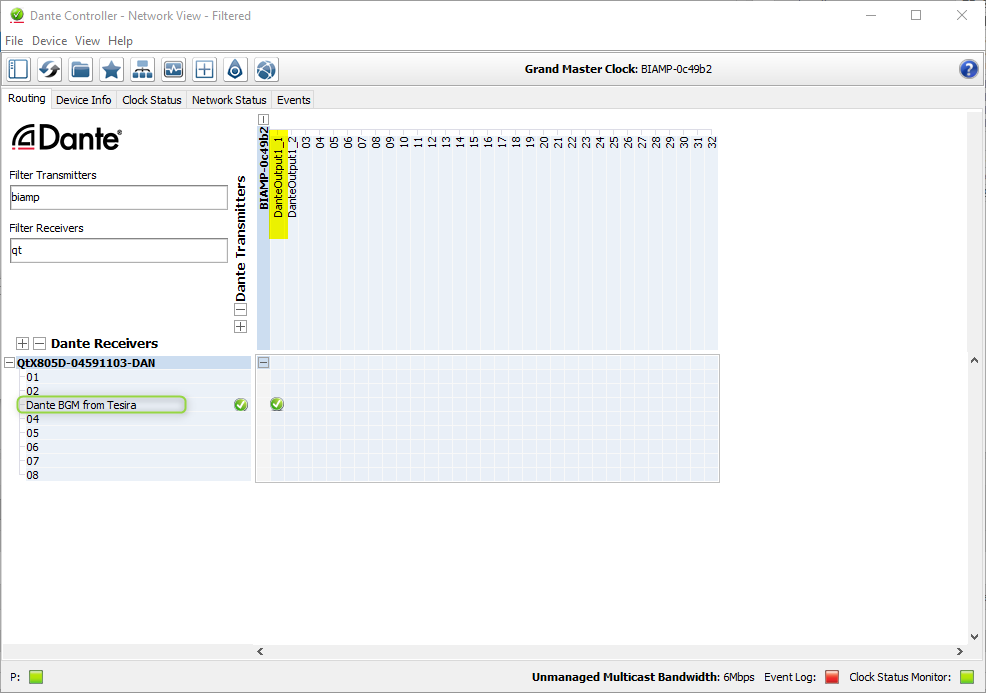
Task: Click the droplet toolbar icon
Action: tap(235, 69)
